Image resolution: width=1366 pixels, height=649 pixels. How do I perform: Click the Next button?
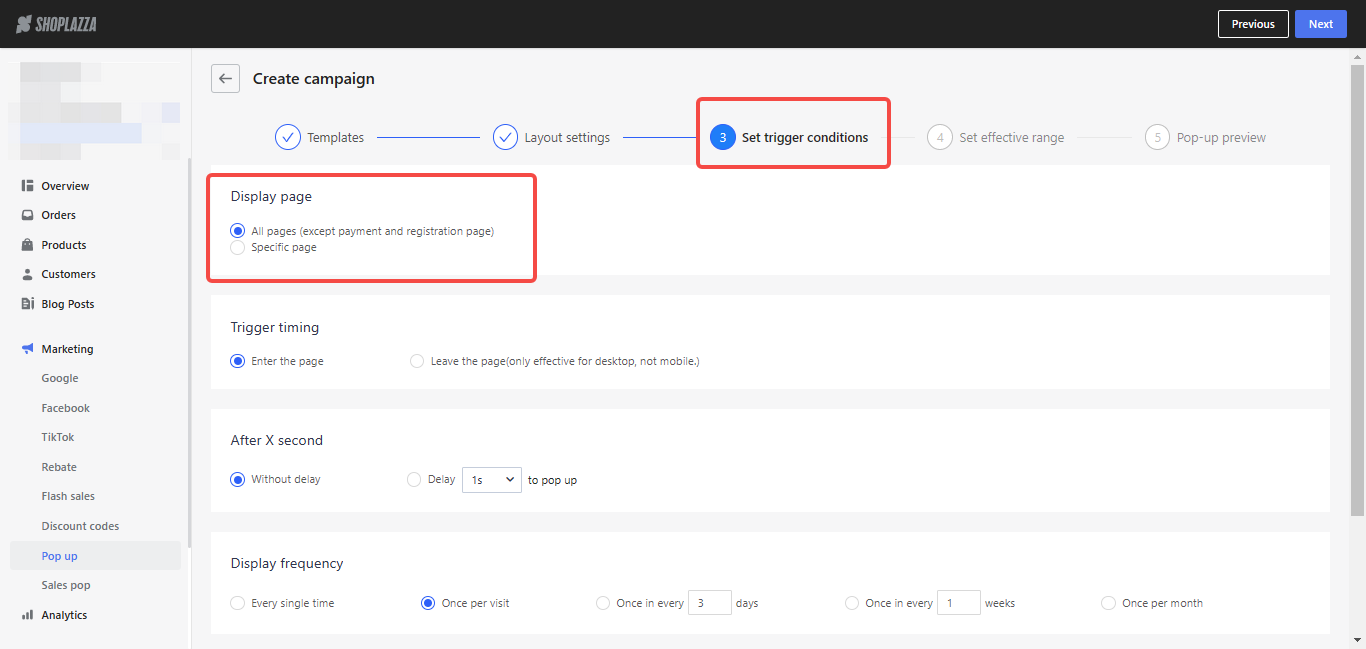(1321, 24)
